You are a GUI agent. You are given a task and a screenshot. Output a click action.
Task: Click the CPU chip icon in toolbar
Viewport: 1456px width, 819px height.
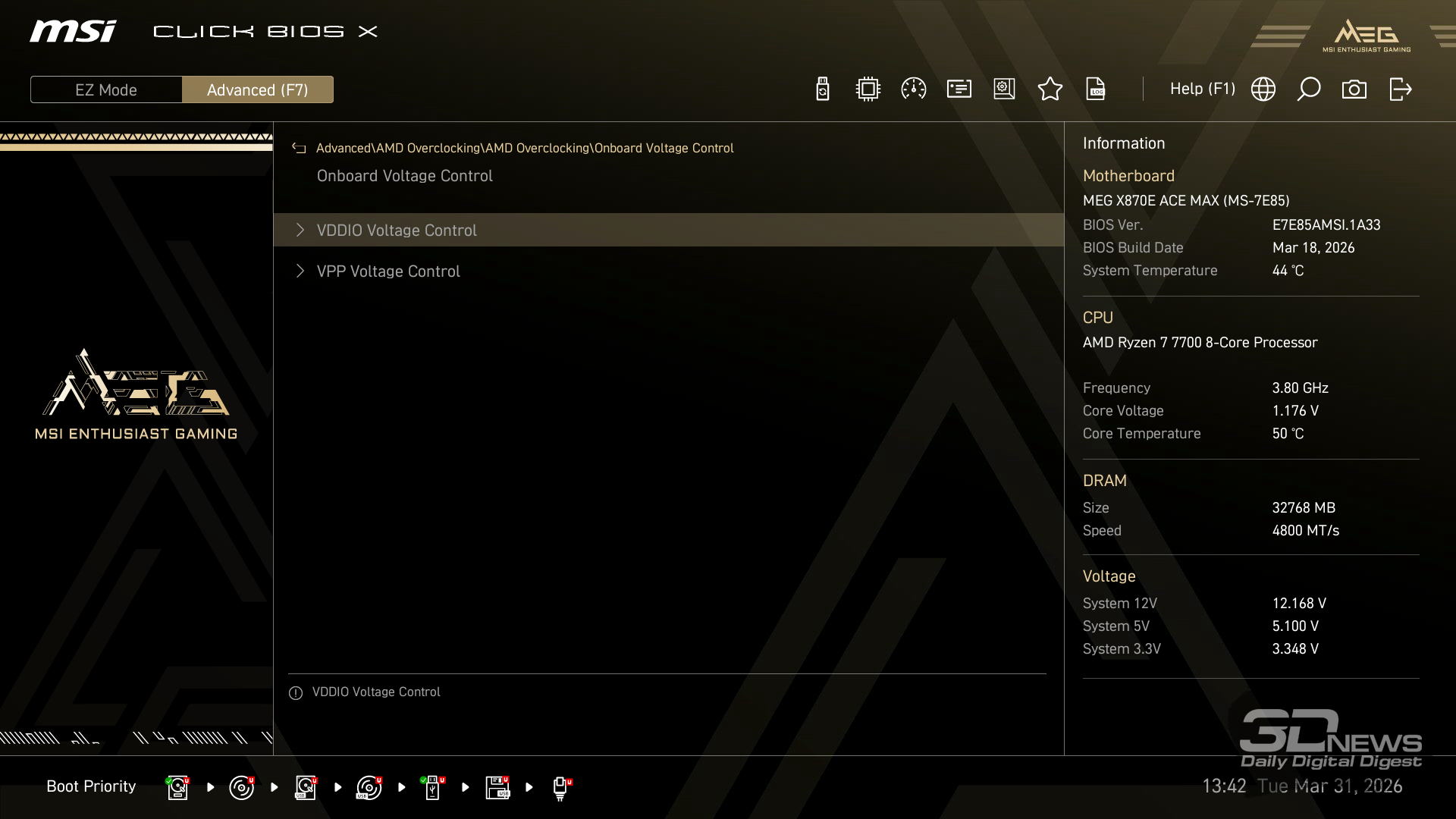click(868, 89)
